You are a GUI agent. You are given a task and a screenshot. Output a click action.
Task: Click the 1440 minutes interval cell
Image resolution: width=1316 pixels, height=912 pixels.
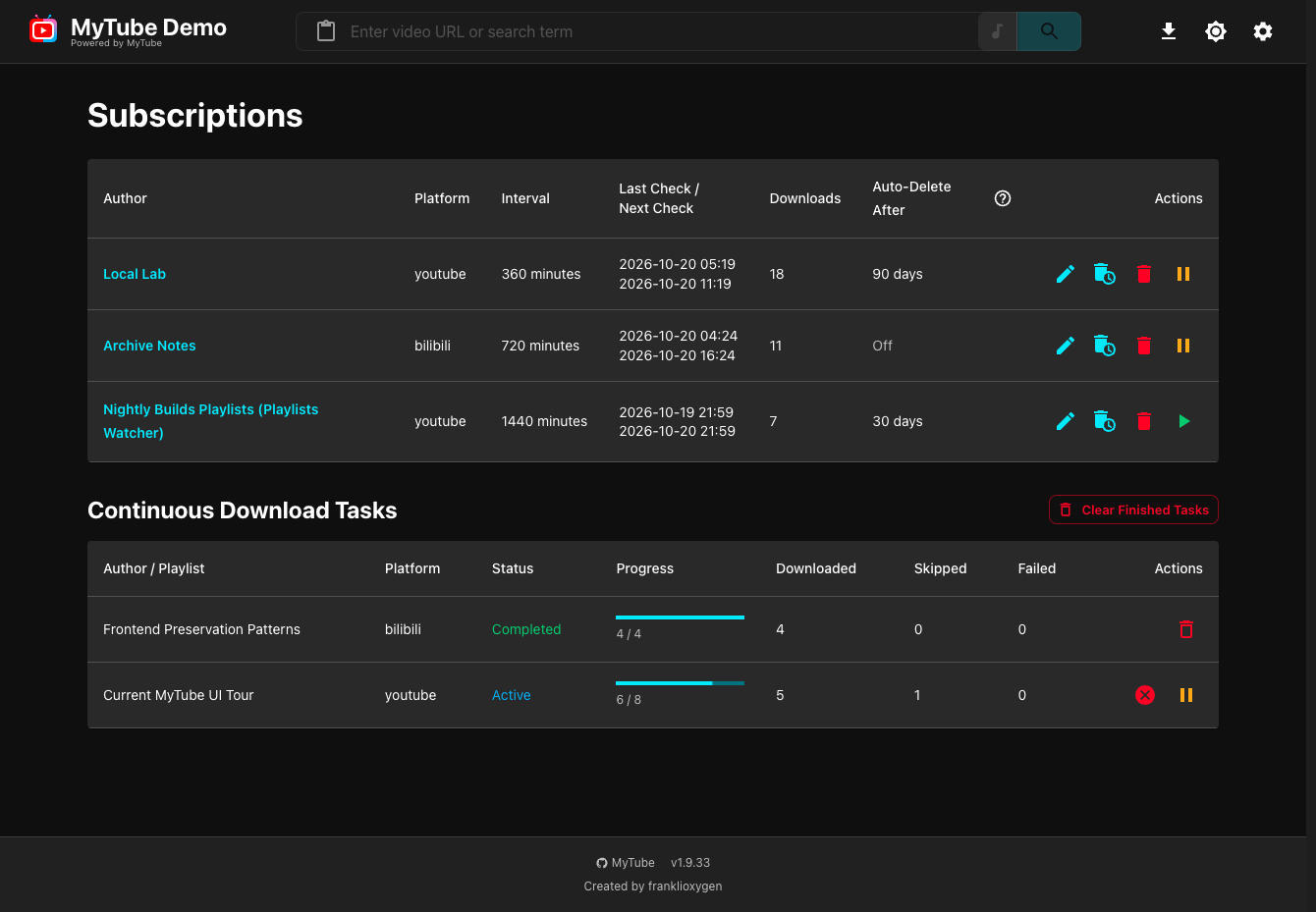pyautogui.click(x=544, y=421)
